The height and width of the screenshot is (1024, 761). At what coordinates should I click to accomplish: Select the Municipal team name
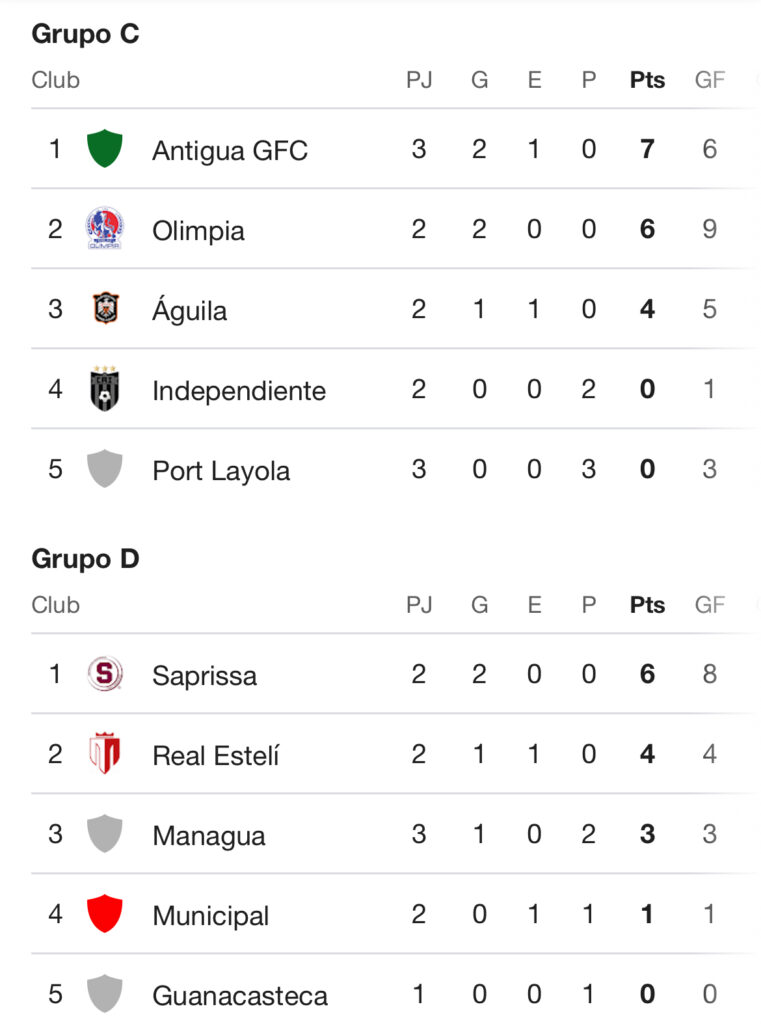coord(210,916)
